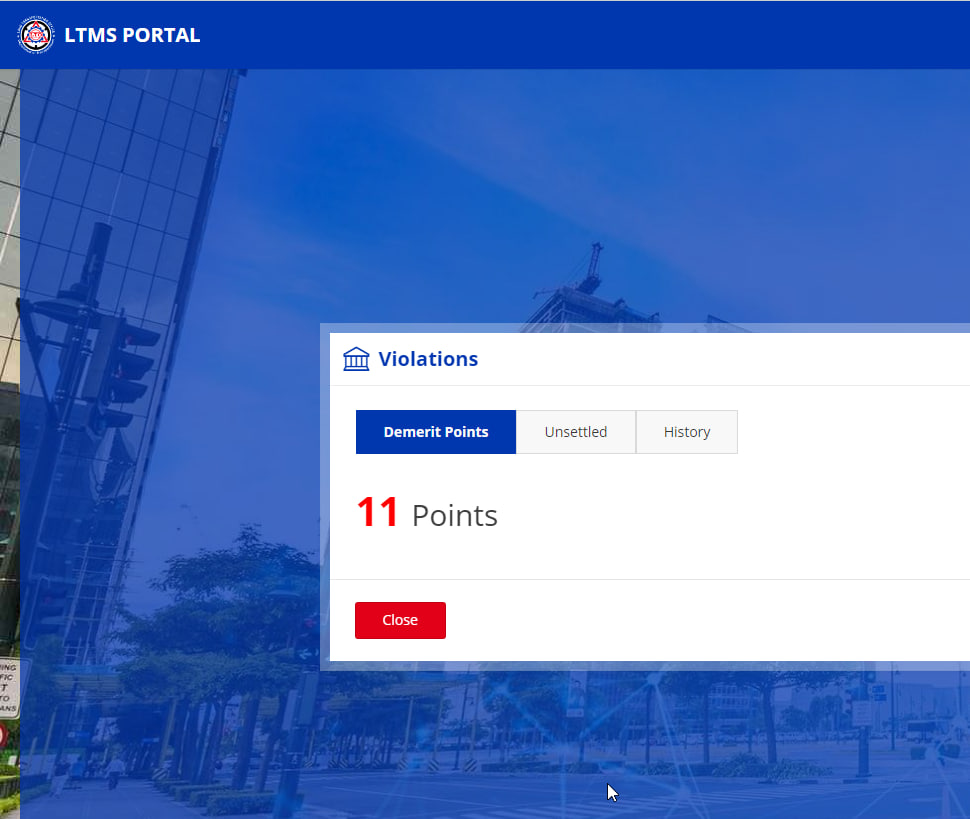Open the Unsettled violations tab
The width and height of the screenshot is (970, 819).
(x=576, y=432)
